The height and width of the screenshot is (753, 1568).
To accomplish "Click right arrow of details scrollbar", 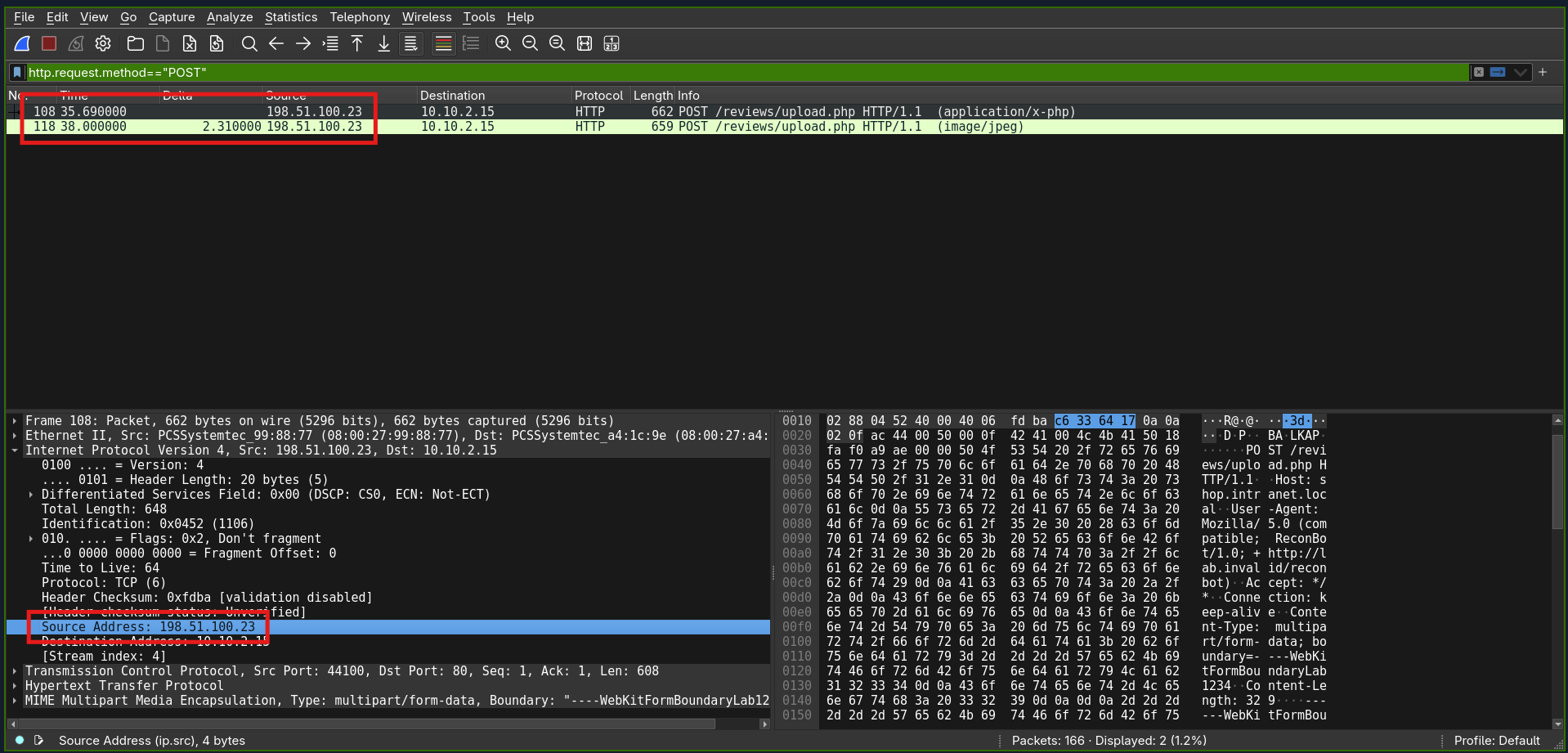I will tap(764, 724).
